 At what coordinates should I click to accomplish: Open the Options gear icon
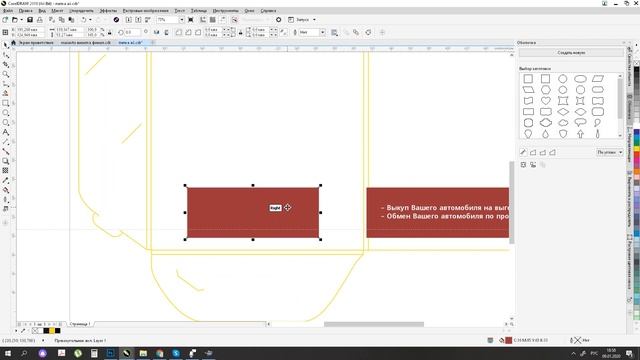278,20
